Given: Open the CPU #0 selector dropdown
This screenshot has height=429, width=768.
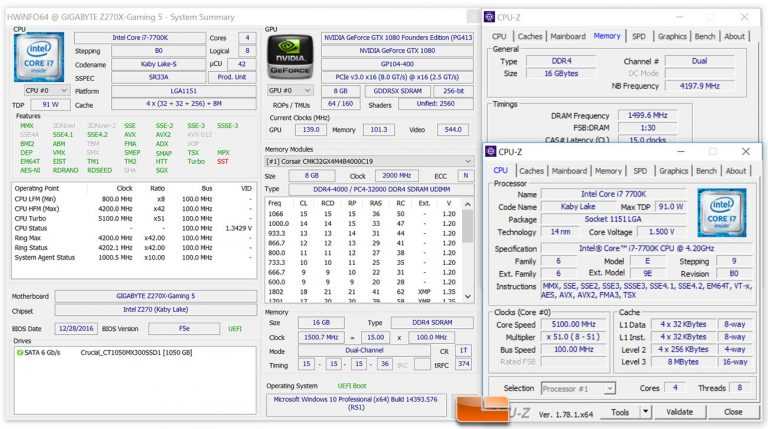Looking at the screenshot, I should [46, 91].
